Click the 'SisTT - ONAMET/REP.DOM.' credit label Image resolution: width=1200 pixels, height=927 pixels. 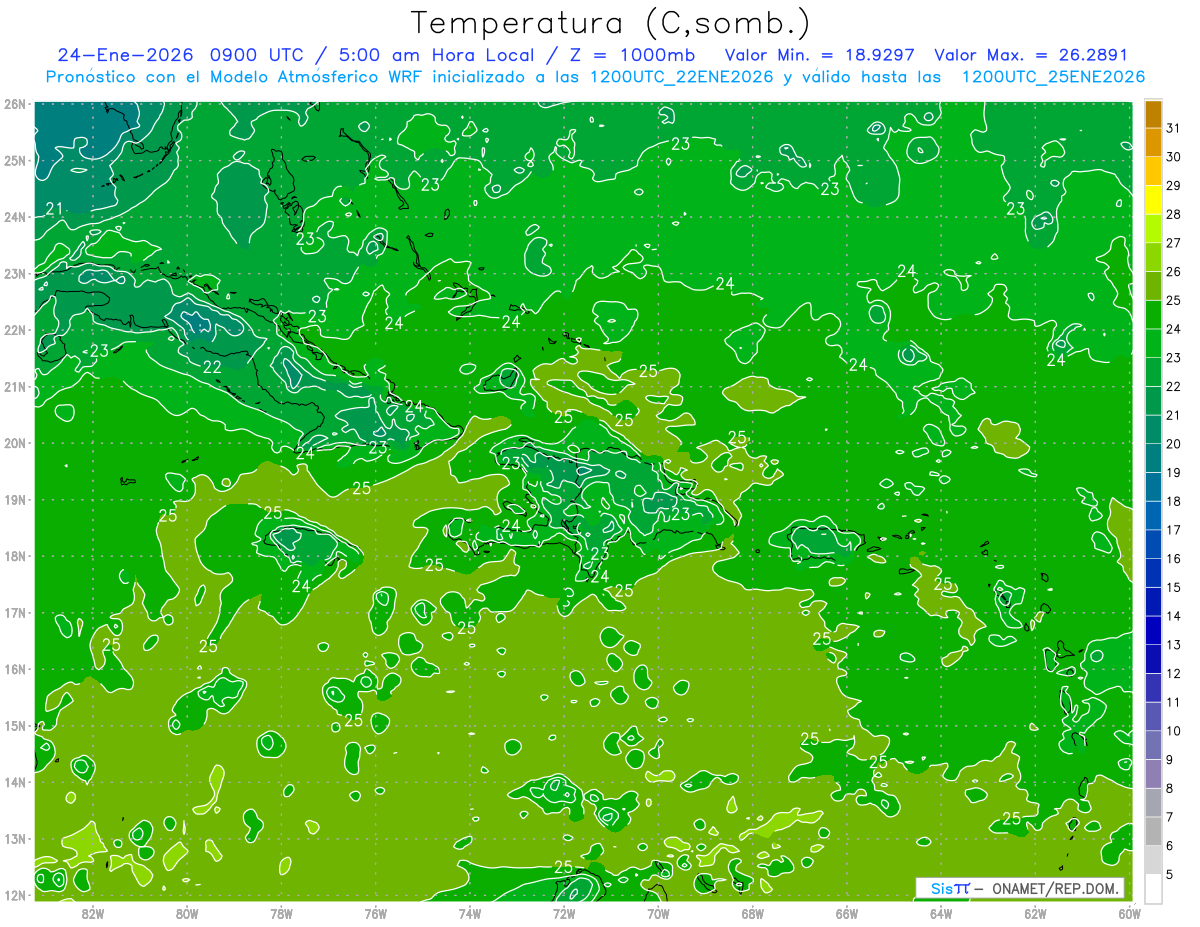(1019, 888)
